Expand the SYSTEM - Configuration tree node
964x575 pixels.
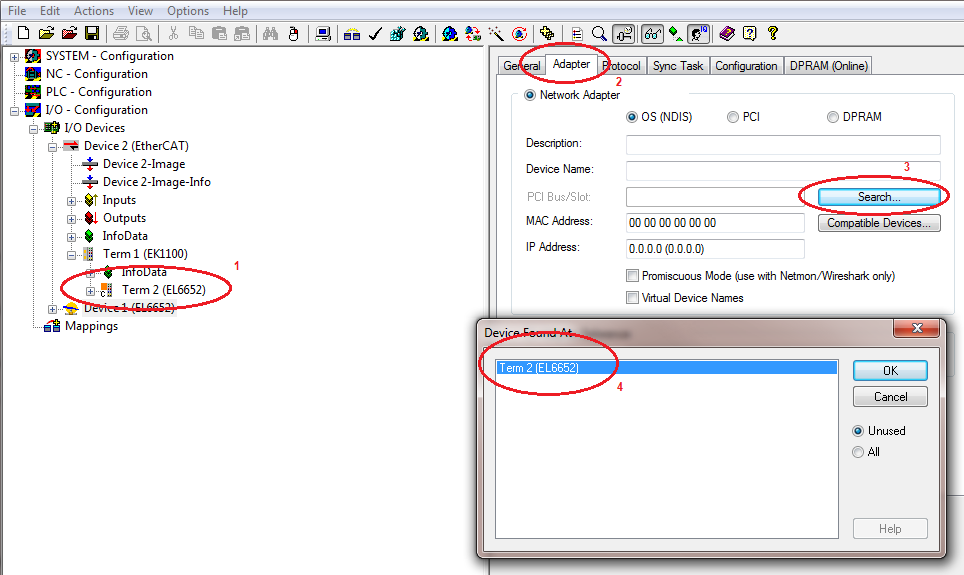[14, 57]
